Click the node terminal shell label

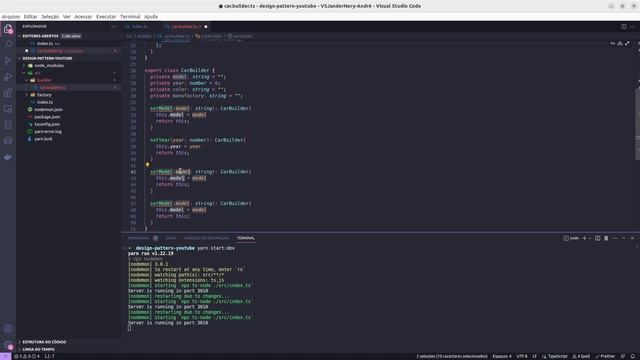pyautogui.click(x=571, y=238)
